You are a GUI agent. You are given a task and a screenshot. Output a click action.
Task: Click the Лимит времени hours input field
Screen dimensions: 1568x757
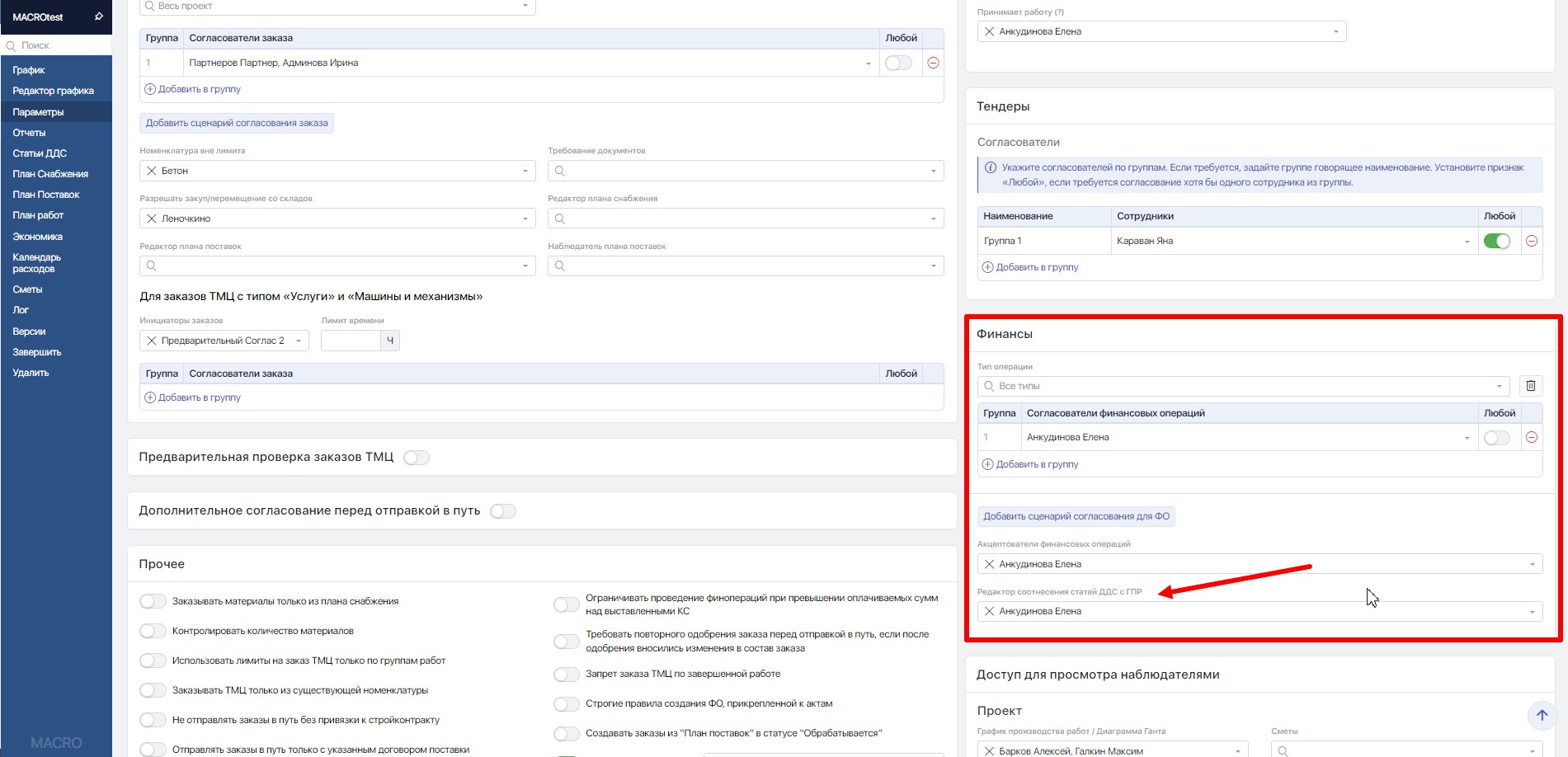[351, 341]
